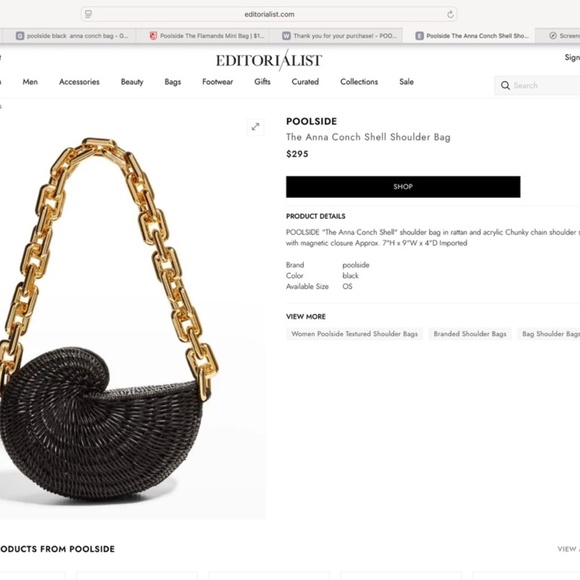Click the site settings icon in address bar

tap(88, 14)
